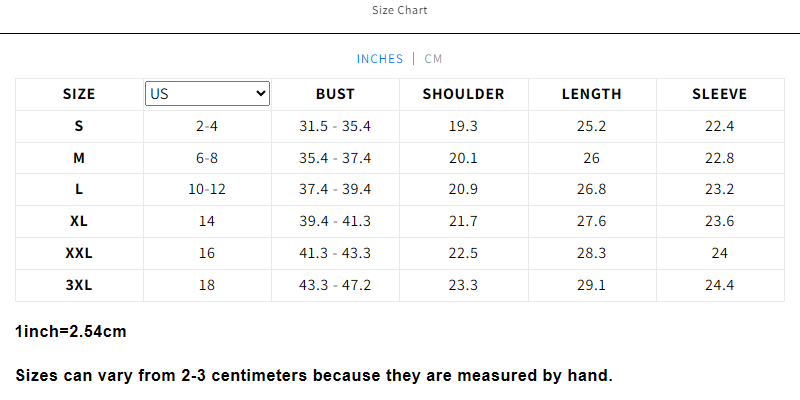The height and width of the screenshot is (400, 800).
Task: Select the S size row label
Action: click(79, 126)
